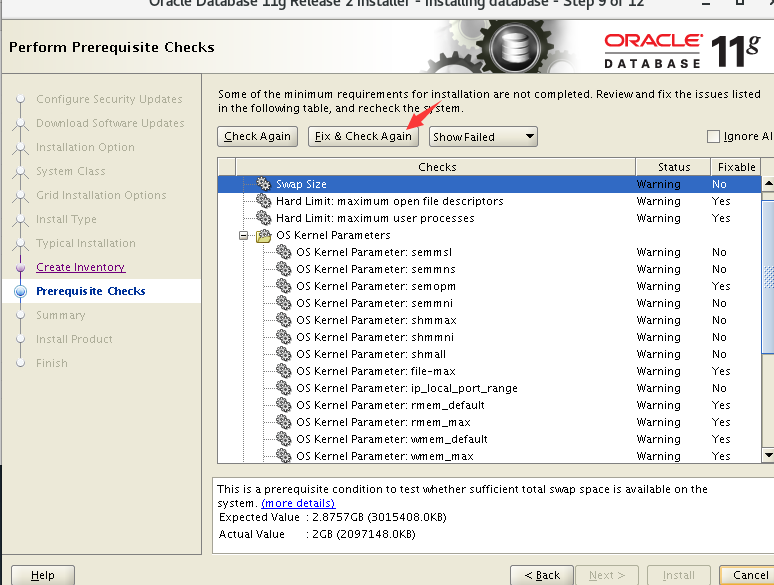The width and height of the screenshot is (774, 585).
Task: Click gear icon beside maximum user processes
Action: pyautogui.click(x=264, y=218)
